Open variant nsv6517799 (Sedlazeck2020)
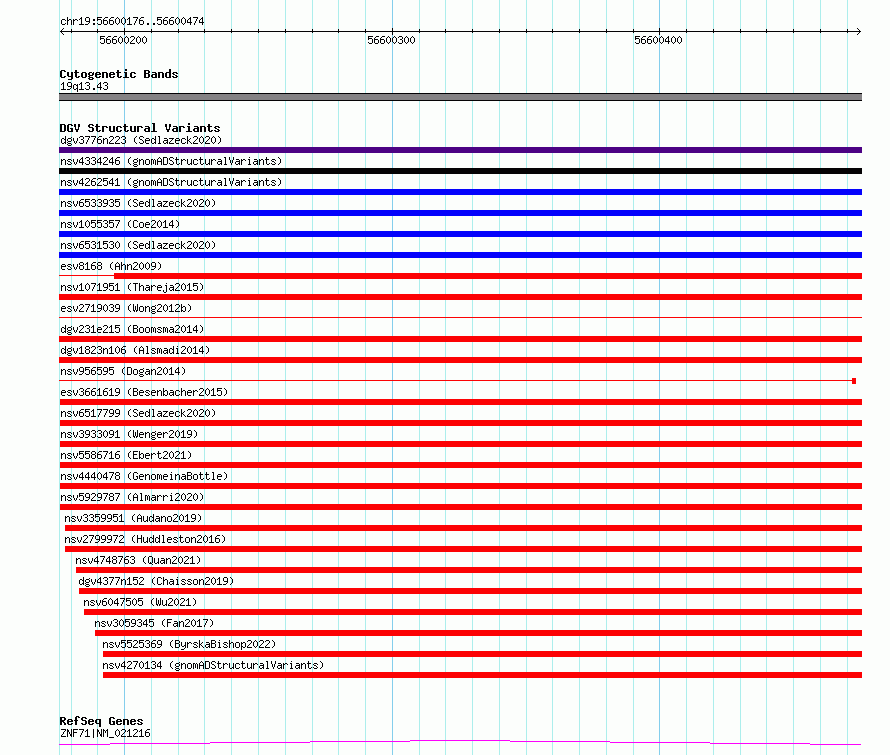 tap(138, 413)
